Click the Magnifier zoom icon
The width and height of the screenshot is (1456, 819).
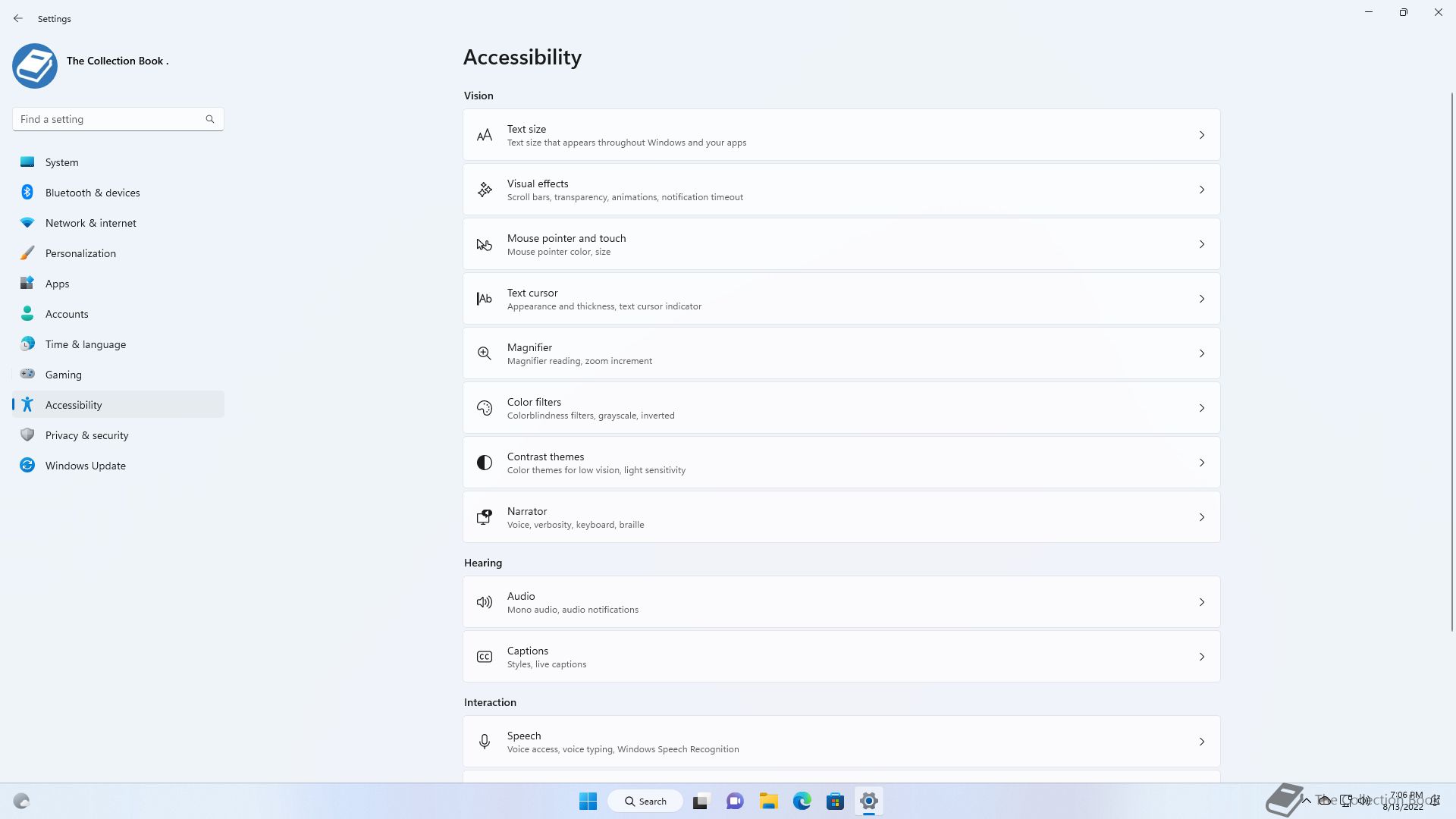coord(485,353)
